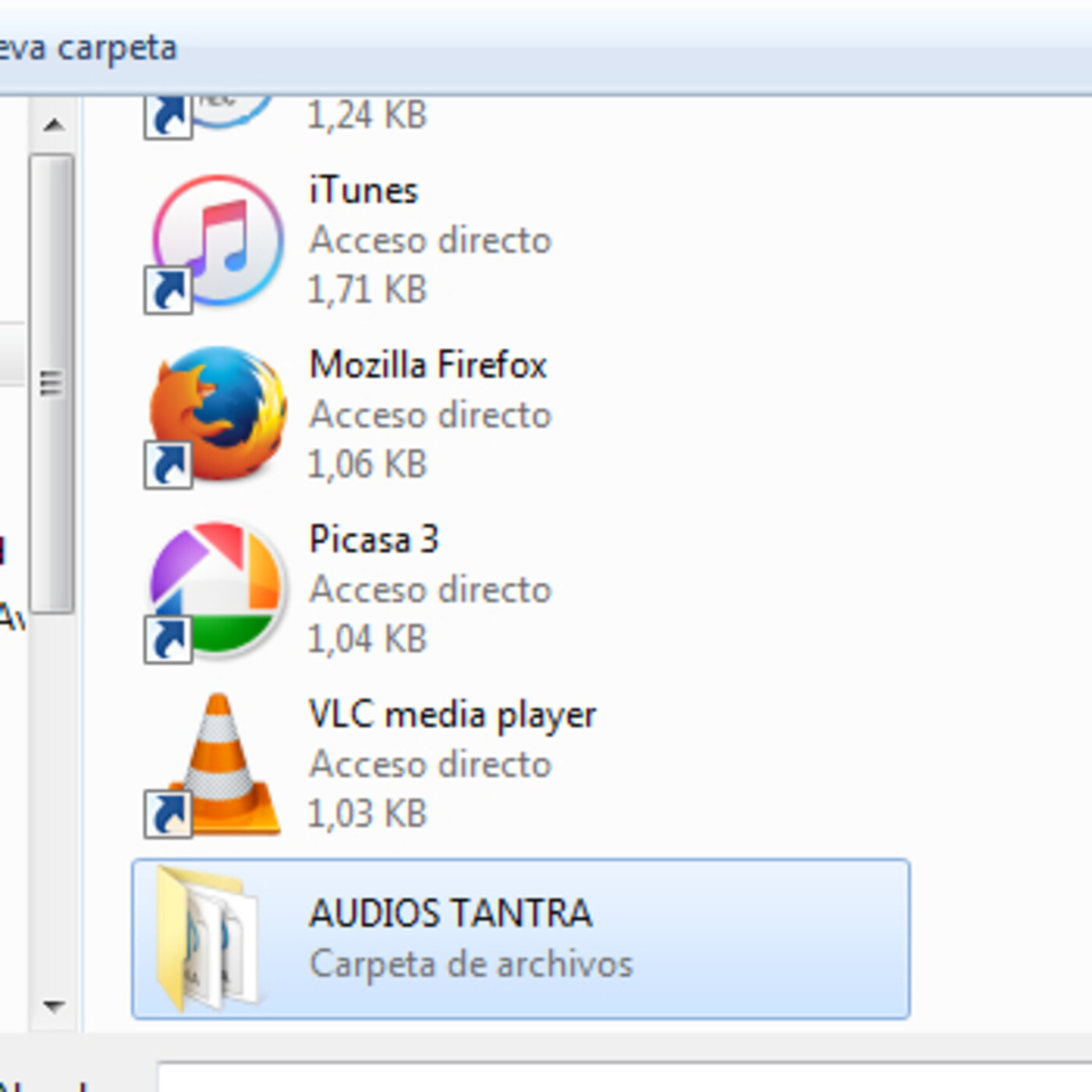Click the vertical scrollbar thumb
1092x1092 pixels.
coord(52,384)
